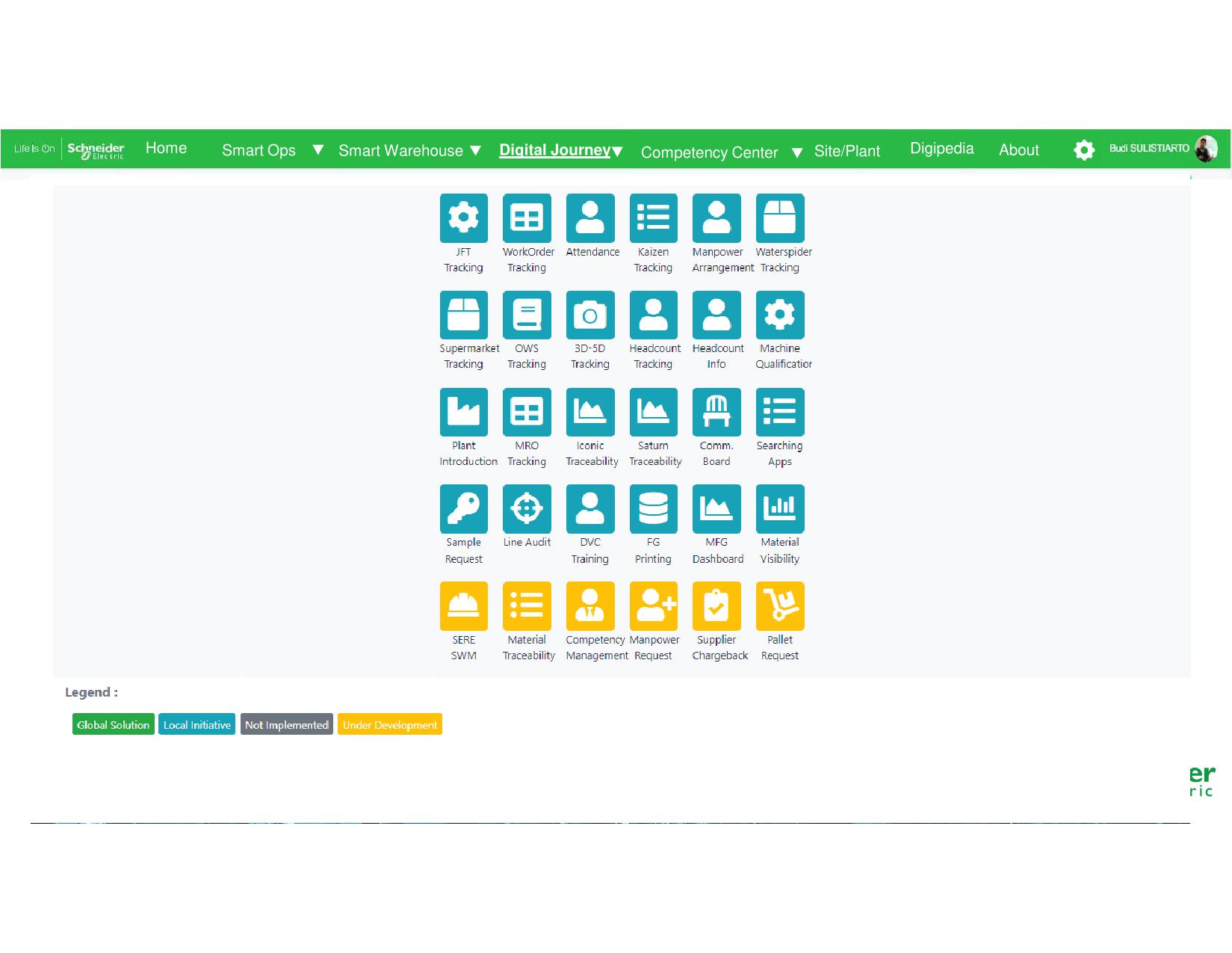
Task: Launch FG Printing
Action: pos(653,508)
